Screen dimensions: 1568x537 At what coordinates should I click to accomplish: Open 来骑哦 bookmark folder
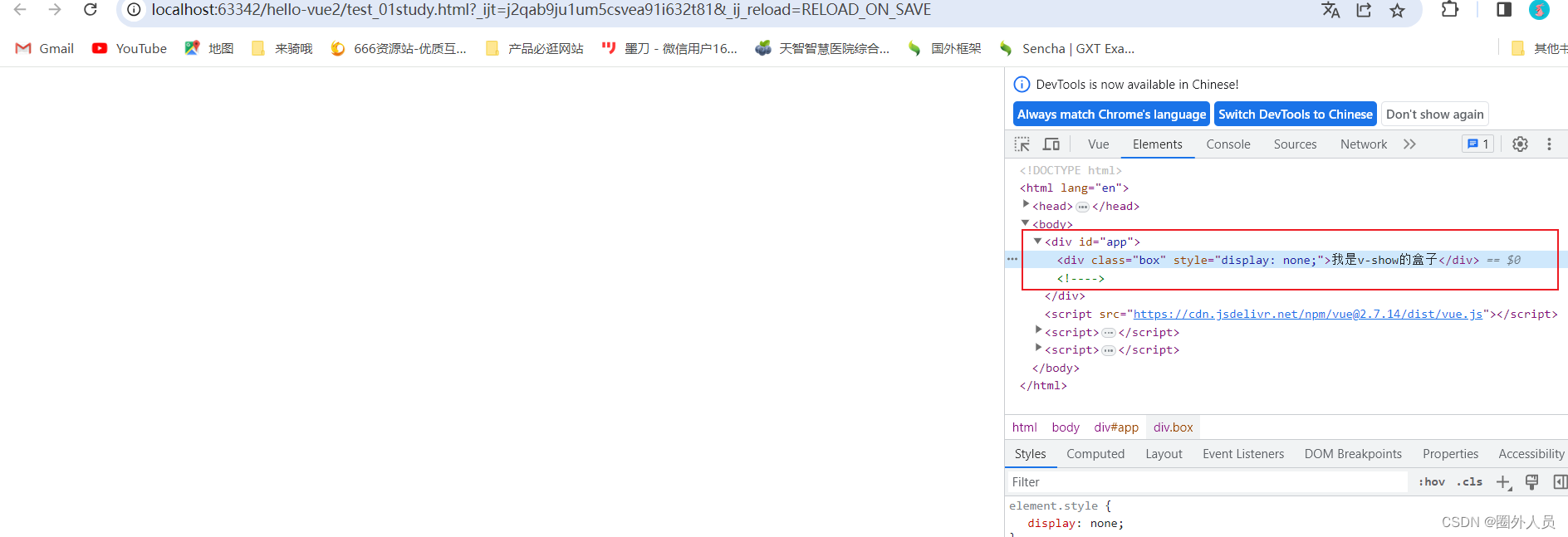(x=282, y=48)
